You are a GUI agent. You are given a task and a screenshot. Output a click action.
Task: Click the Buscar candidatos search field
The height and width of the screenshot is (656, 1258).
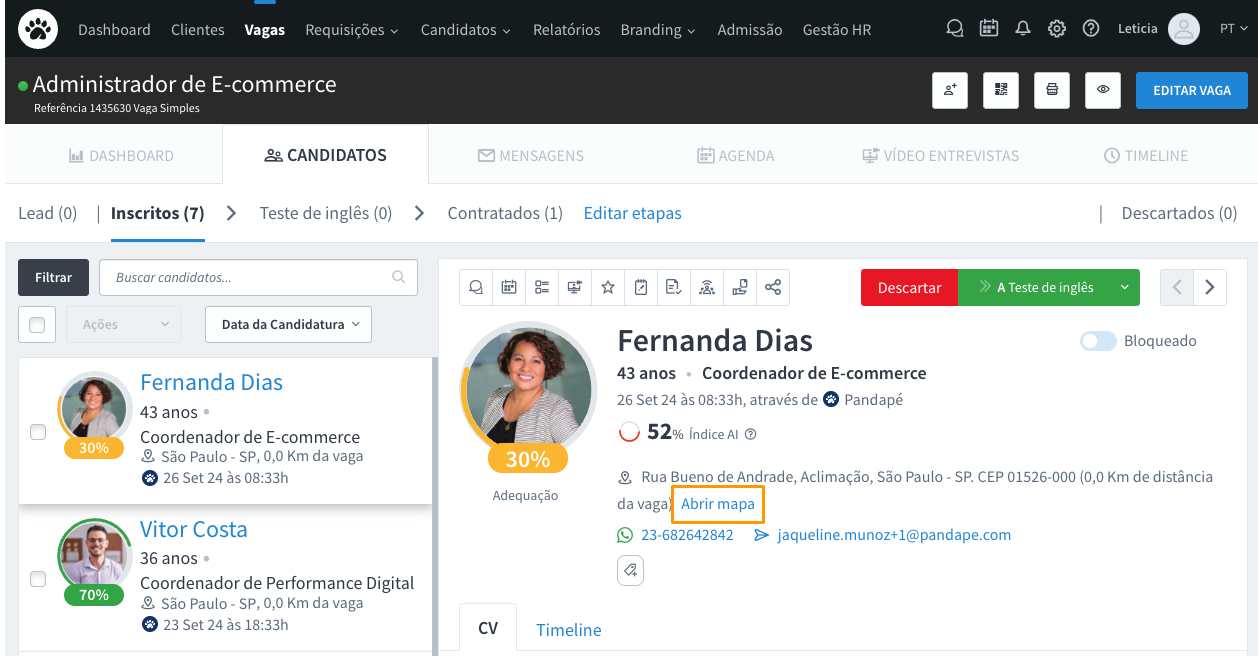coord(250,277)
